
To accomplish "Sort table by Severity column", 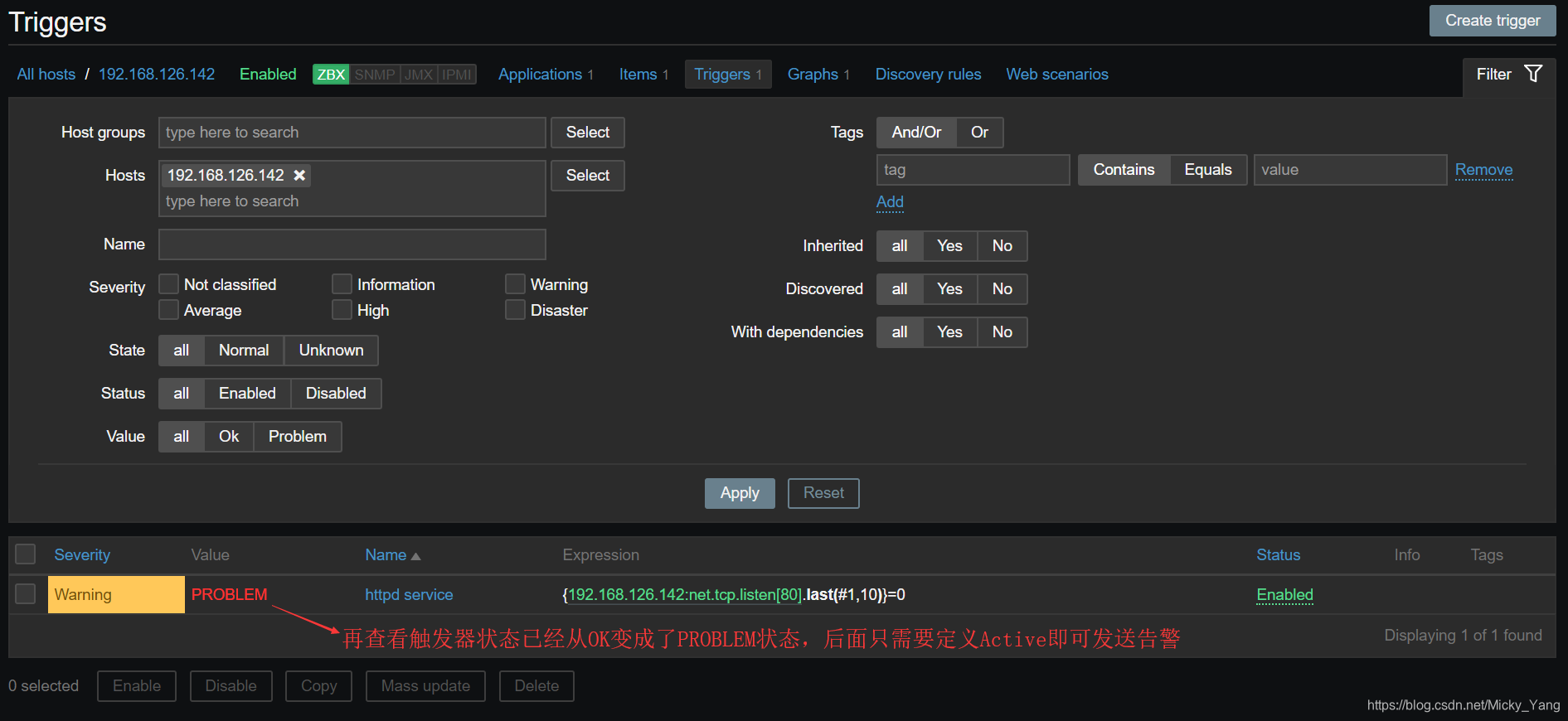I will pos(82,554).
